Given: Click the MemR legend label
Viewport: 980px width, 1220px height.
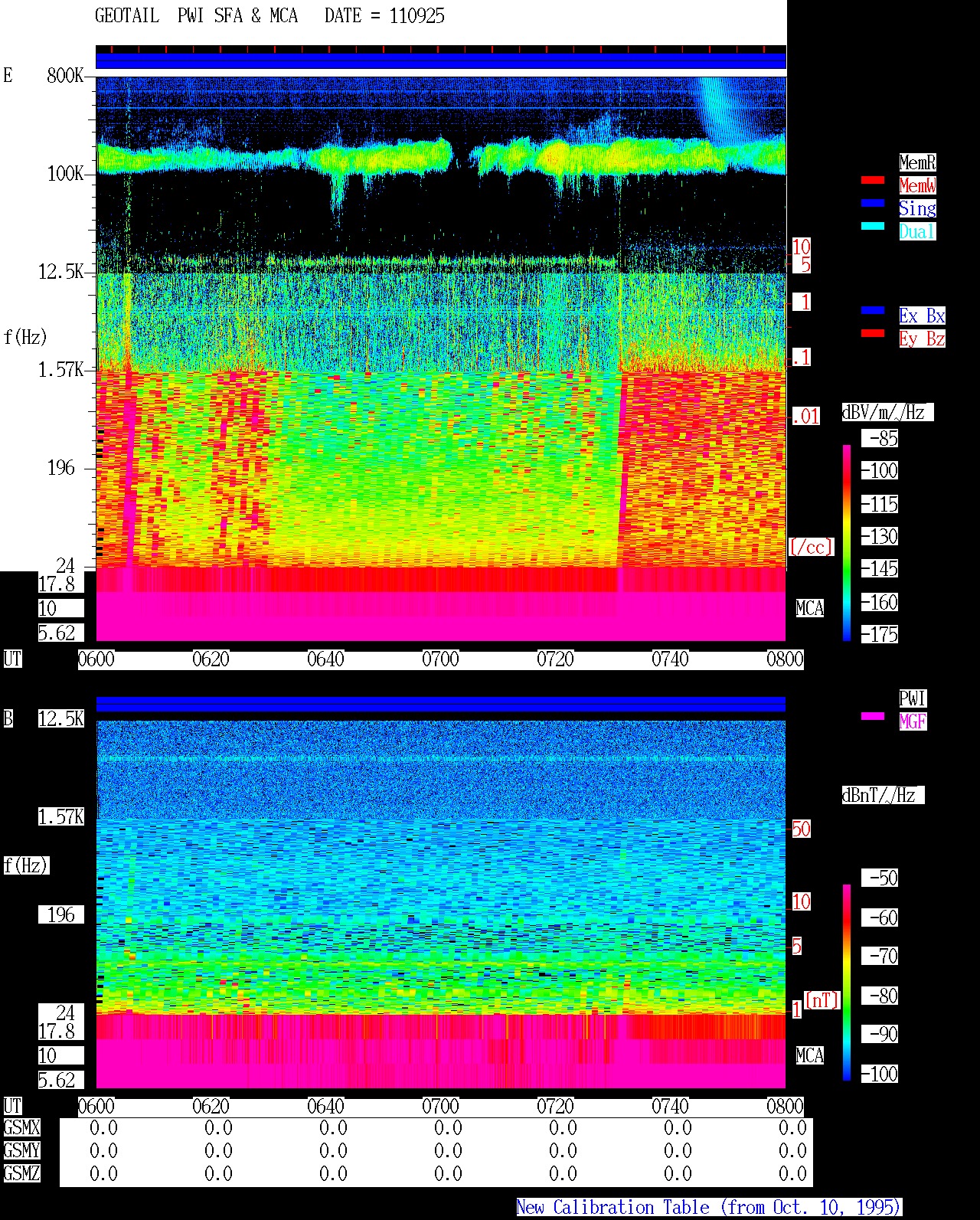Looking at the screenshot, I should click(x=917, y=162).
